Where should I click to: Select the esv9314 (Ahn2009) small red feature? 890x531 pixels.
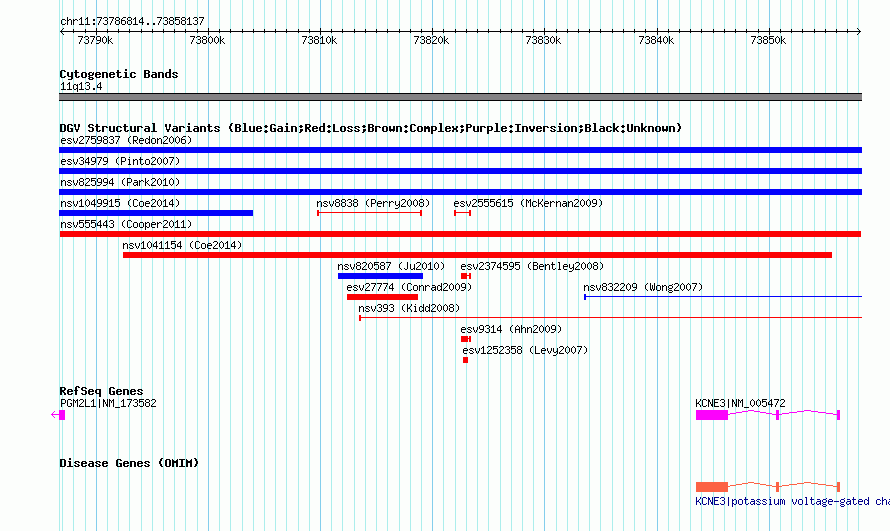click(x=466, y=339)
